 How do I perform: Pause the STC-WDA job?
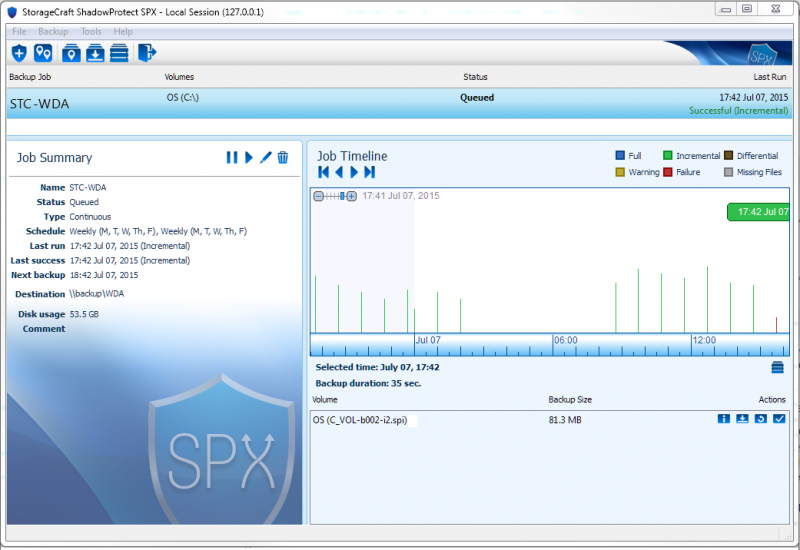(232, 158)
